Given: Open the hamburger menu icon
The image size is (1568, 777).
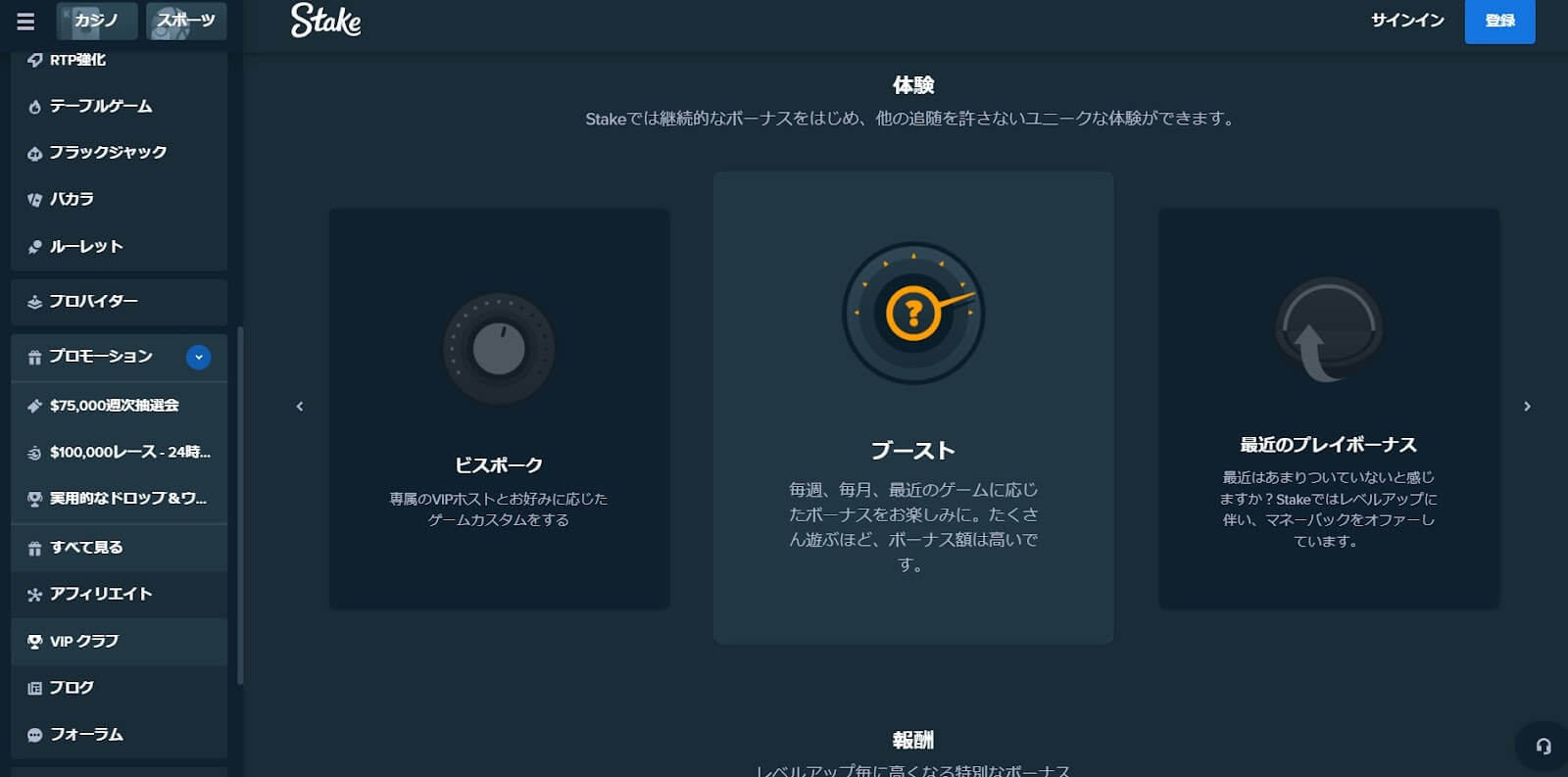Looking at the screenshot, I should coord(25,21).
